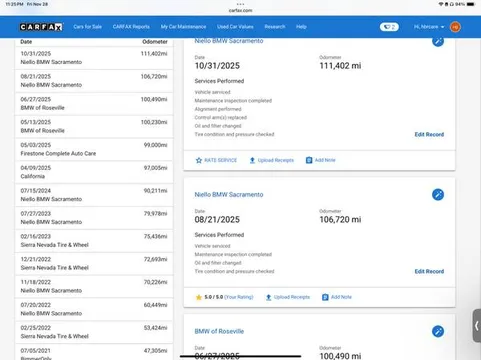Select the 04/09/2025 California row
Viewport: 481px width, 360px height.
[94, 172]
